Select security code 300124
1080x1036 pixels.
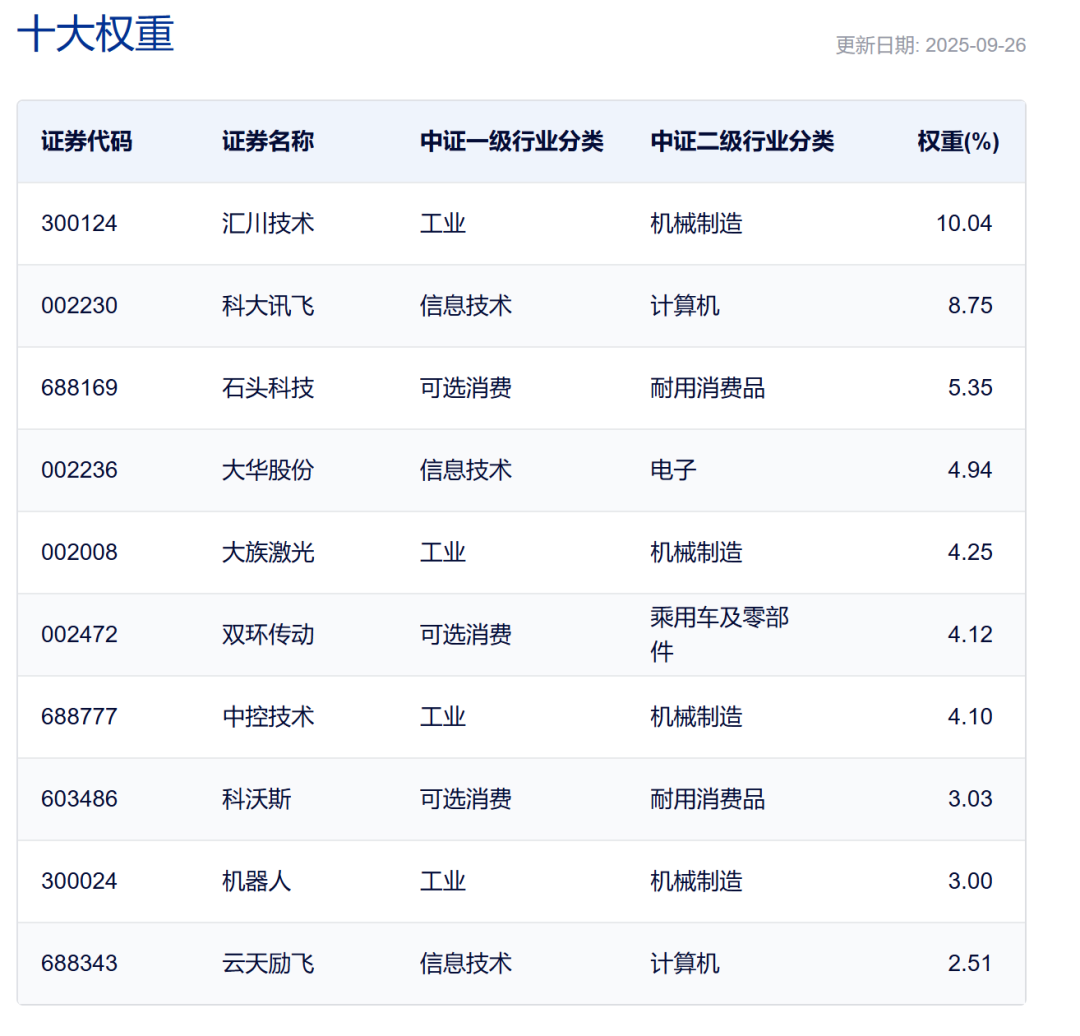tap(79, 223)
